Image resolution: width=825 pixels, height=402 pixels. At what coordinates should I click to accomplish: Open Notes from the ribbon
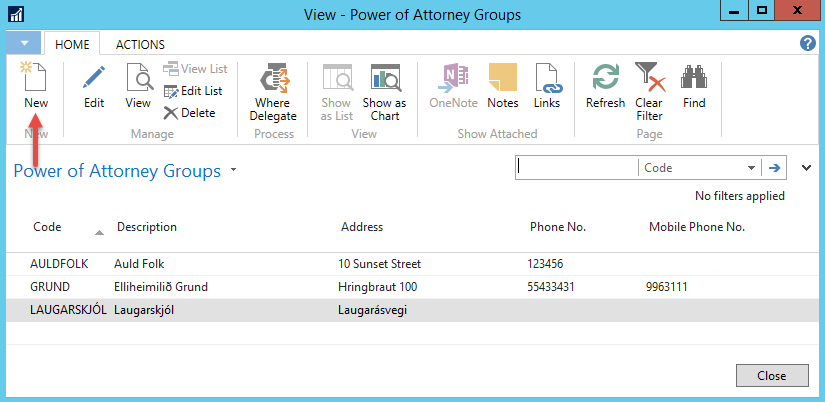[502, 78]
